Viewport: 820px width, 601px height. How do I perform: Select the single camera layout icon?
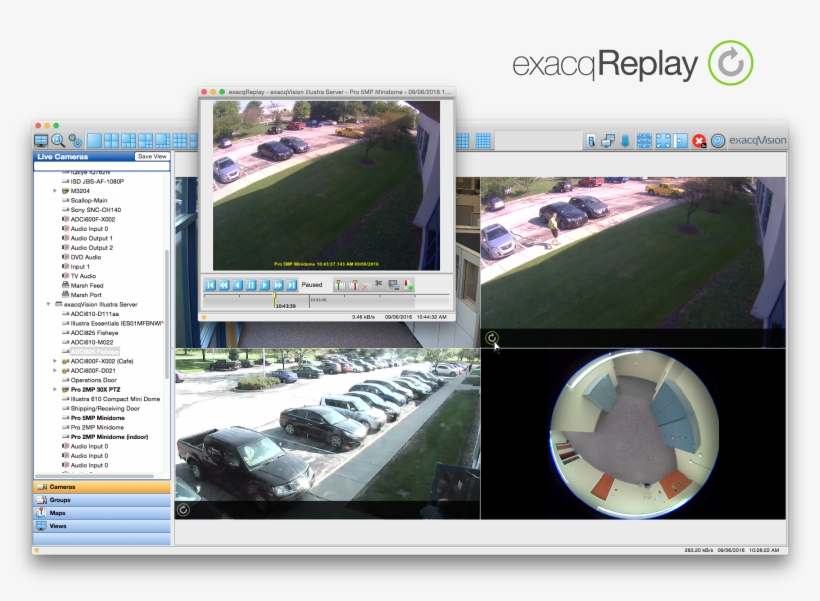click(94, 139)
